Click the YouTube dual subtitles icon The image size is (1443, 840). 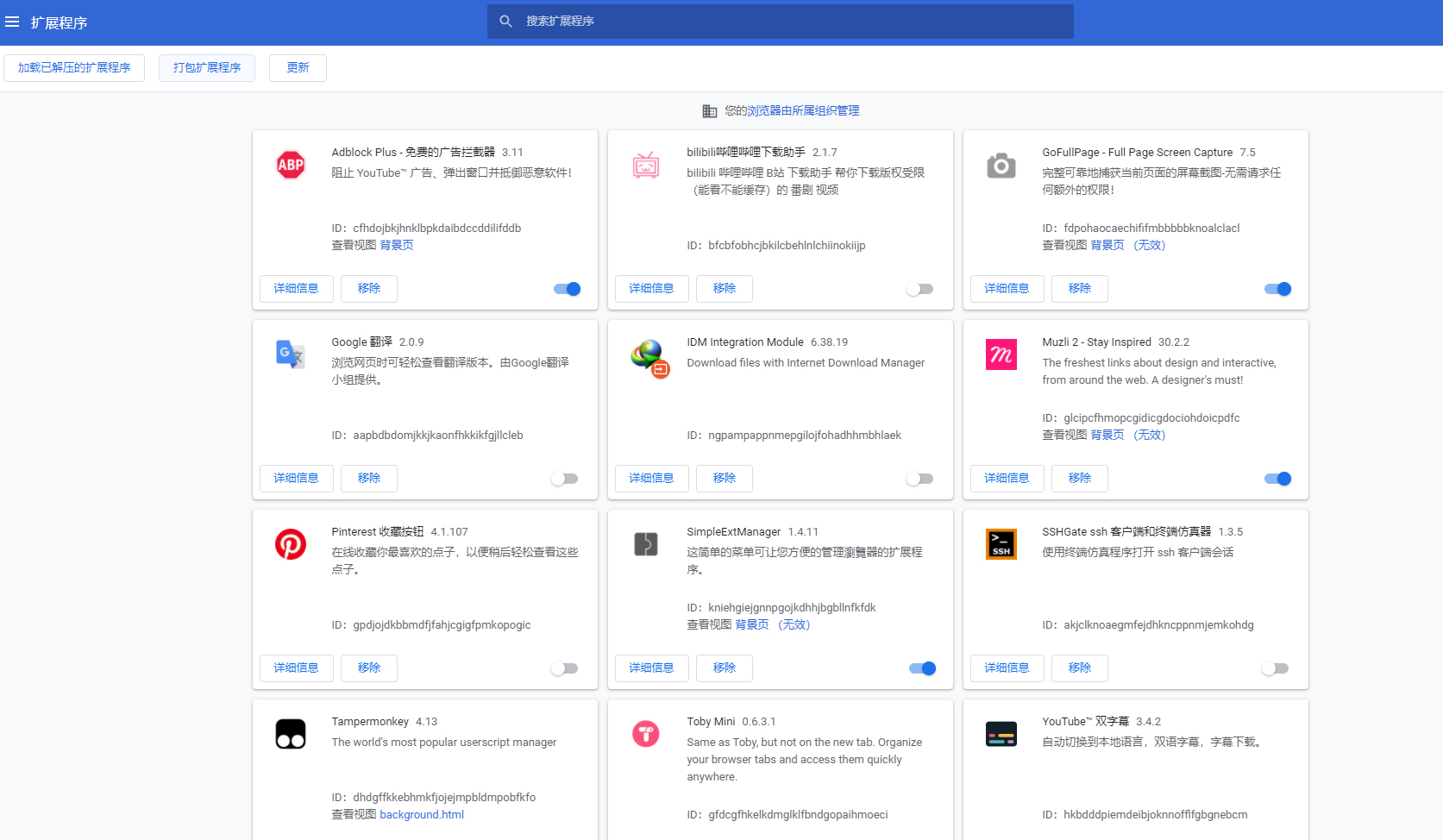1001,733
